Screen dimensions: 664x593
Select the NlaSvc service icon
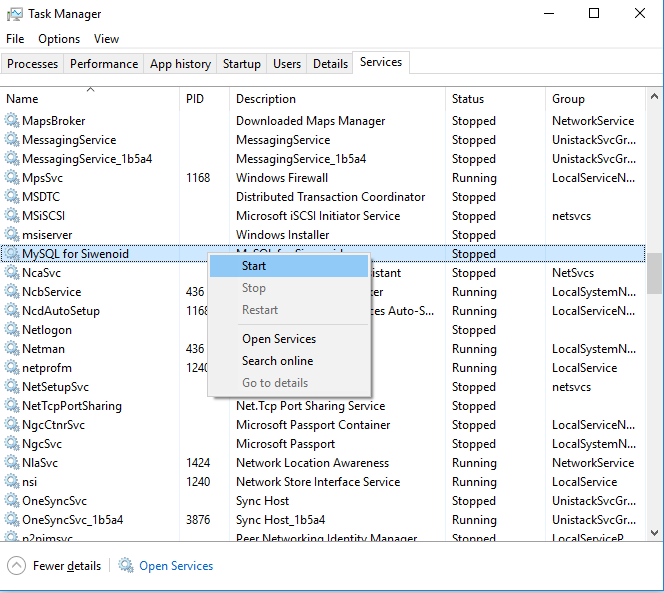tap(12, 463)
